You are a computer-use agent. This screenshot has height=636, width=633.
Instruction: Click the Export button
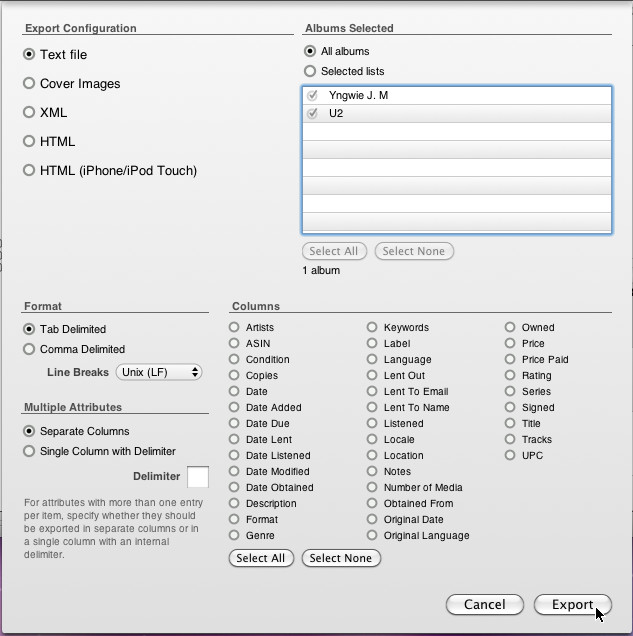(573, 604)
